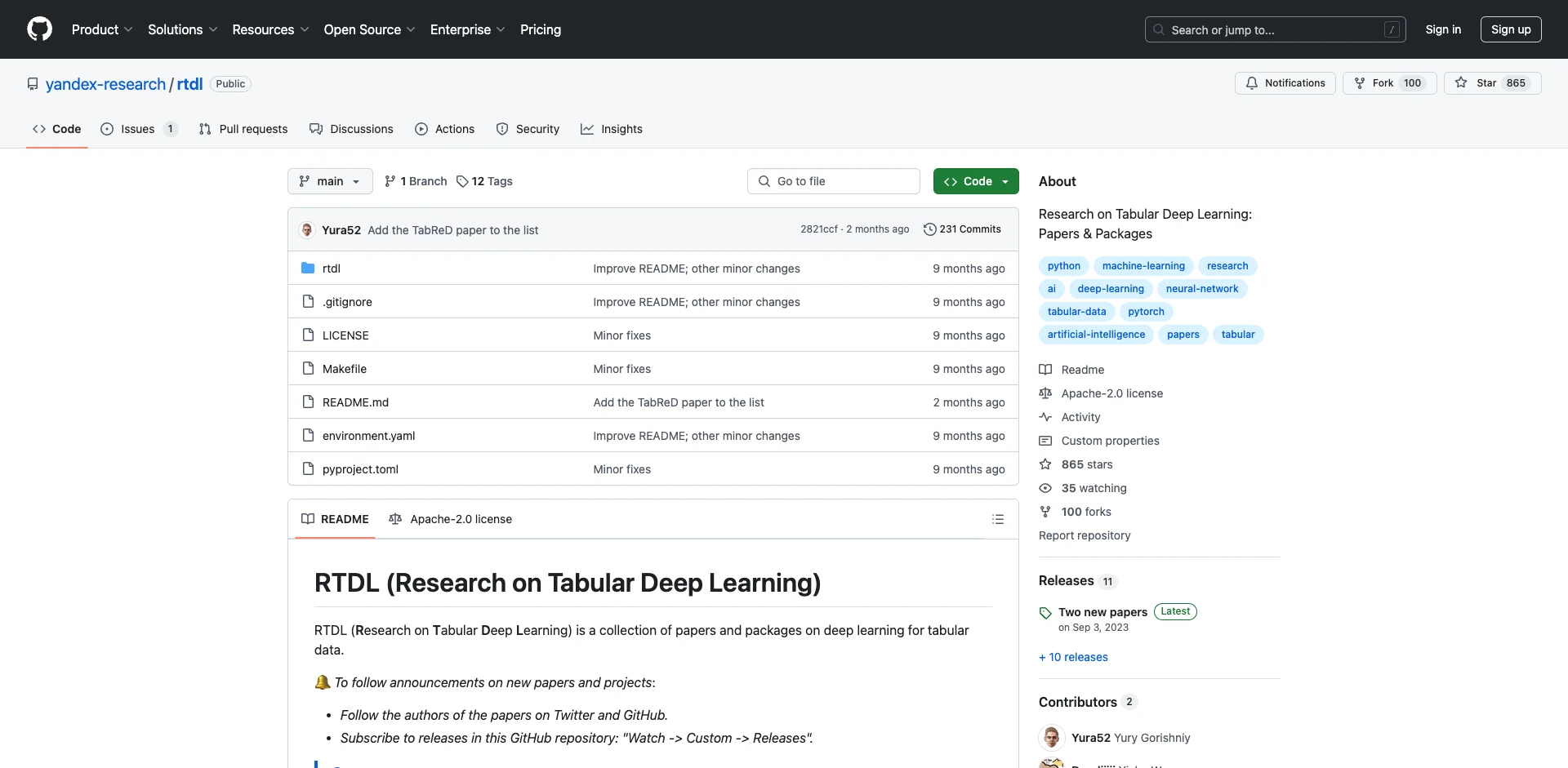Image resolution: width=1568 pixels, height=768 pixels.
Task: Open the main branch selector dropdown
Action: click(x=330, y=181)
